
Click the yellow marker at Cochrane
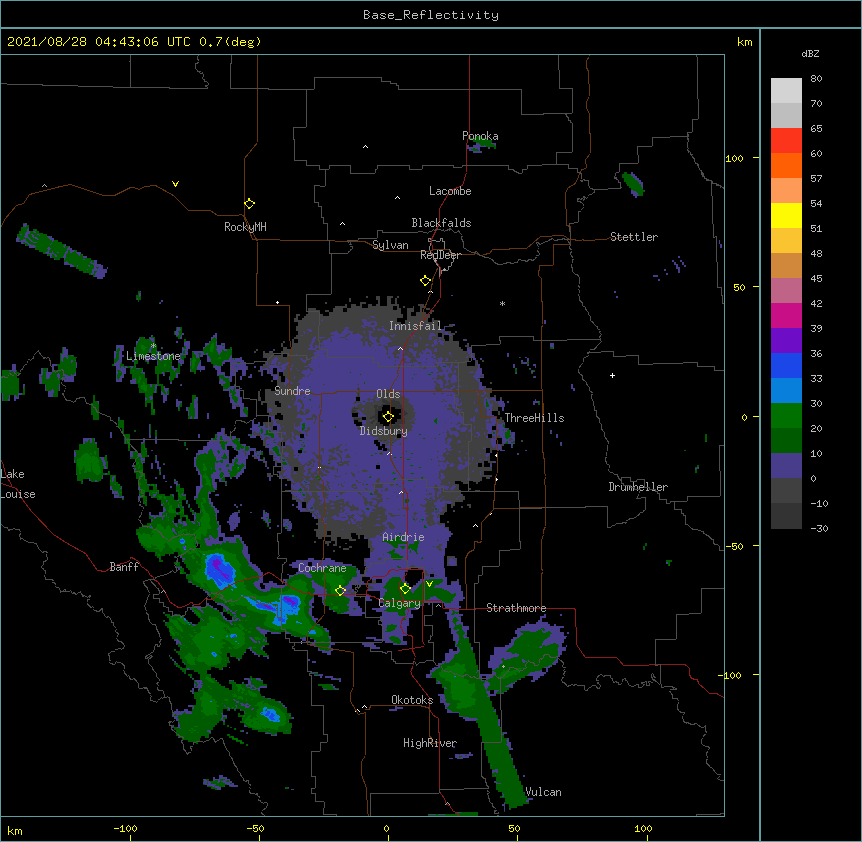pos(340,591)
